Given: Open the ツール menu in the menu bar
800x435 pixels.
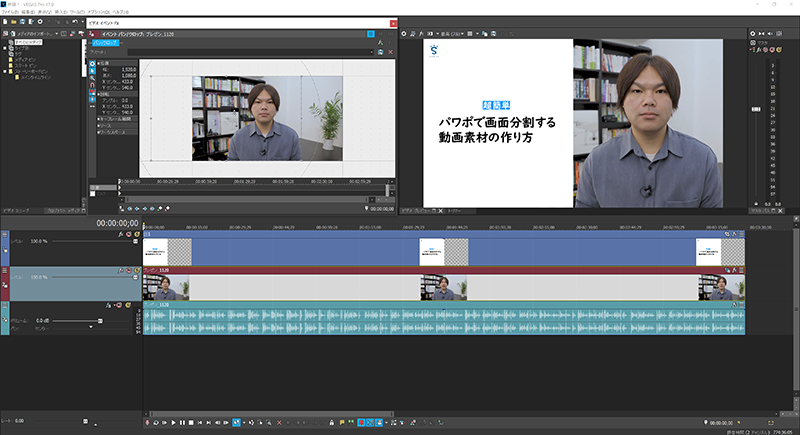Looking at the screenshot, I should click(77, 12).
